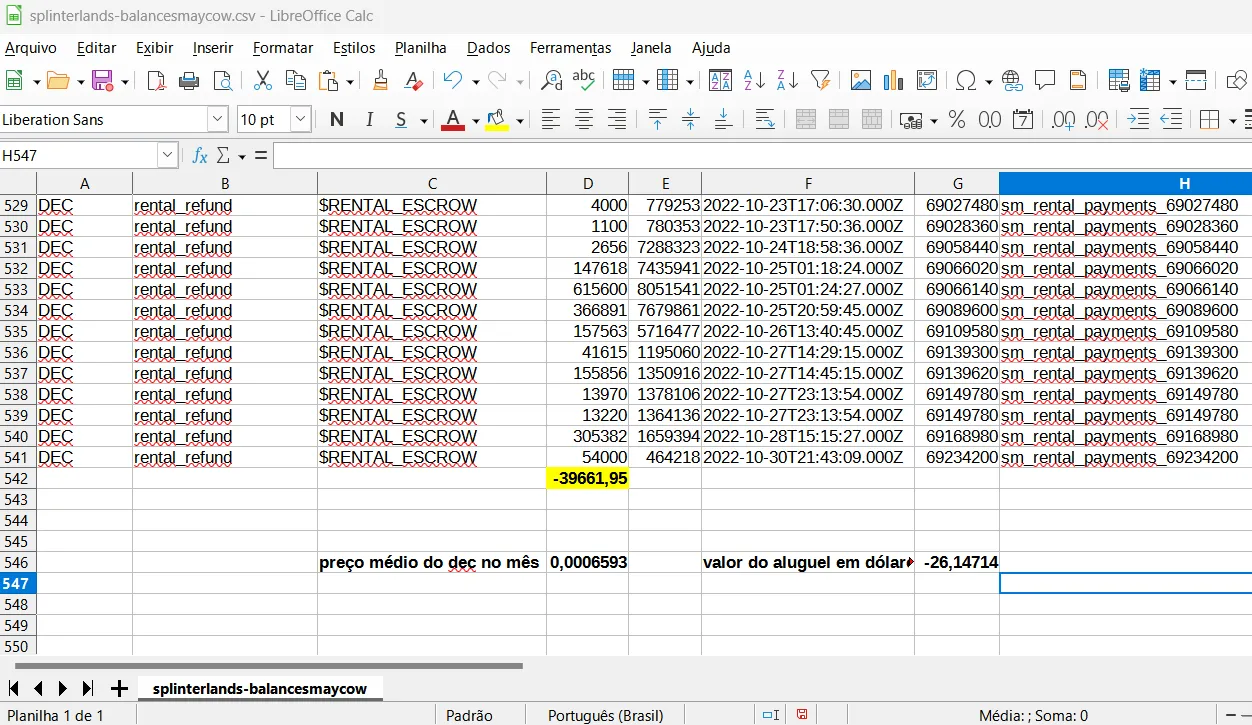Click the Cut scissors icon
Viewport: 1252px width, 725px height.
[263, 81]
